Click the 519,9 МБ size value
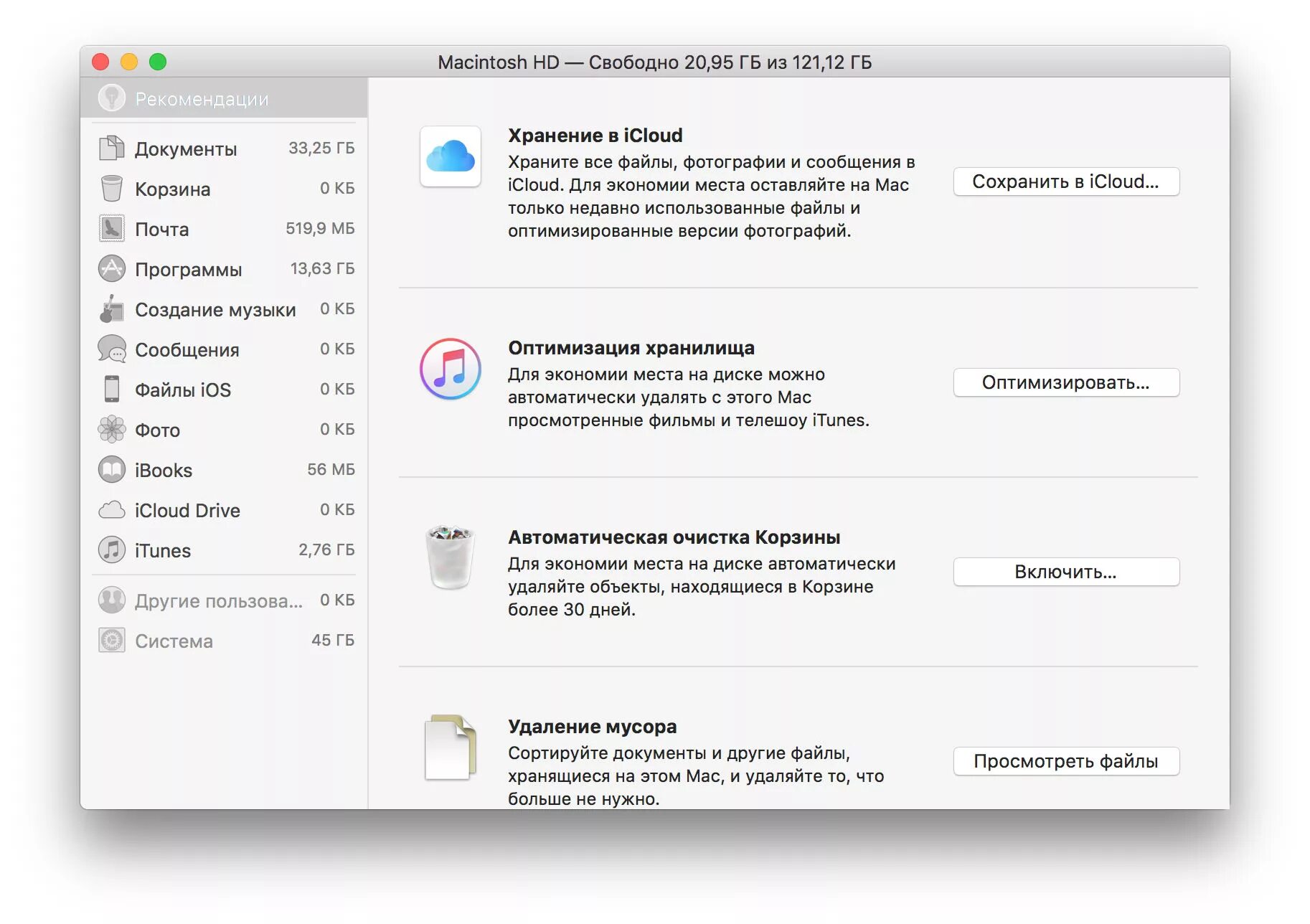The height and width of the screenshot is (924, 1310). coord(320,228)
